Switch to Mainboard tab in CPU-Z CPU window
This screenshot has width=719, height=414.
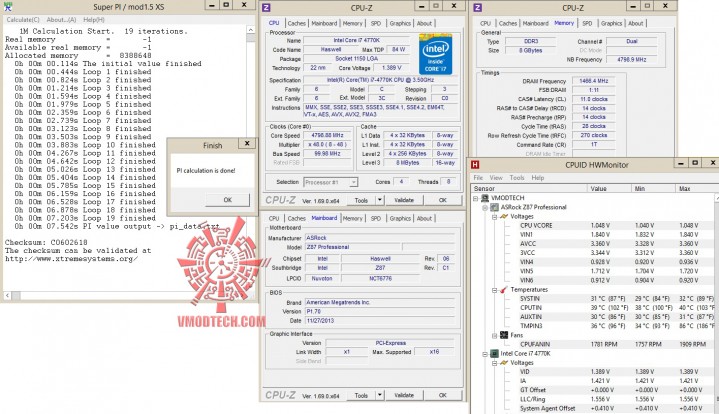324,23
